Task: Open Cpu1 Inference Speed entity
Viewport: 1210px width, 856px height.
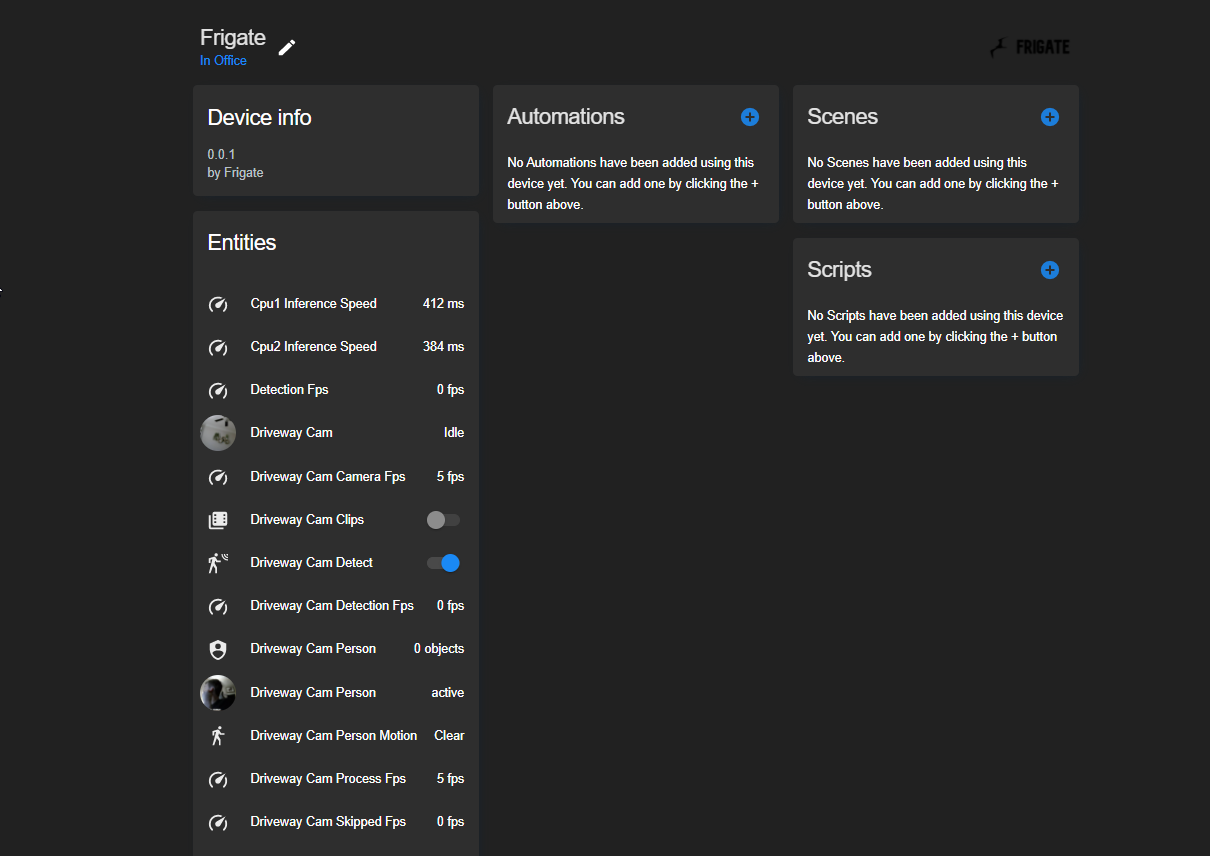Action: 313,304
